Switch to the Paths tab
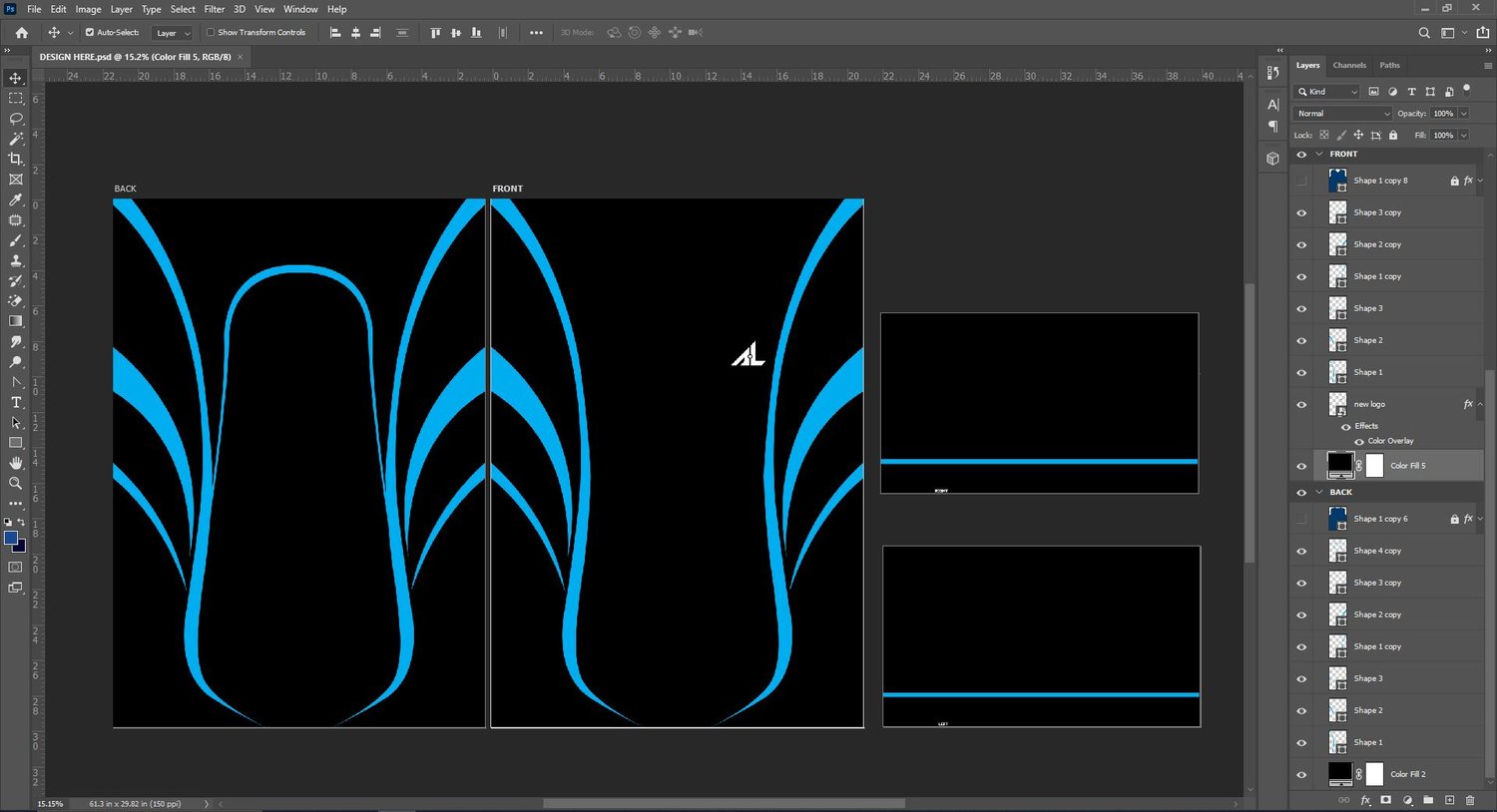Image resolution: width=1497 pixels, height=812 pixels. (x=1389, y=66)
